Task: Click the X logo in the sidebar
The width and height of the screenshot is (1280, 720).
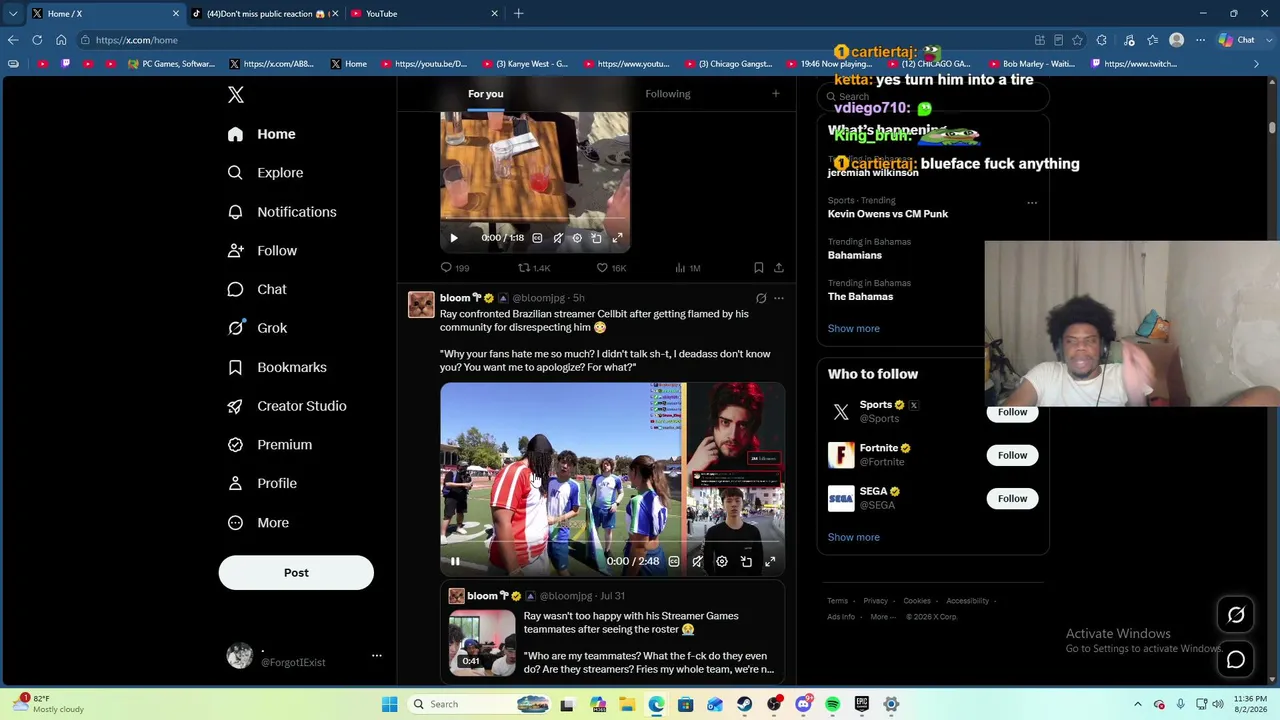Action: [x=236, y=95]
